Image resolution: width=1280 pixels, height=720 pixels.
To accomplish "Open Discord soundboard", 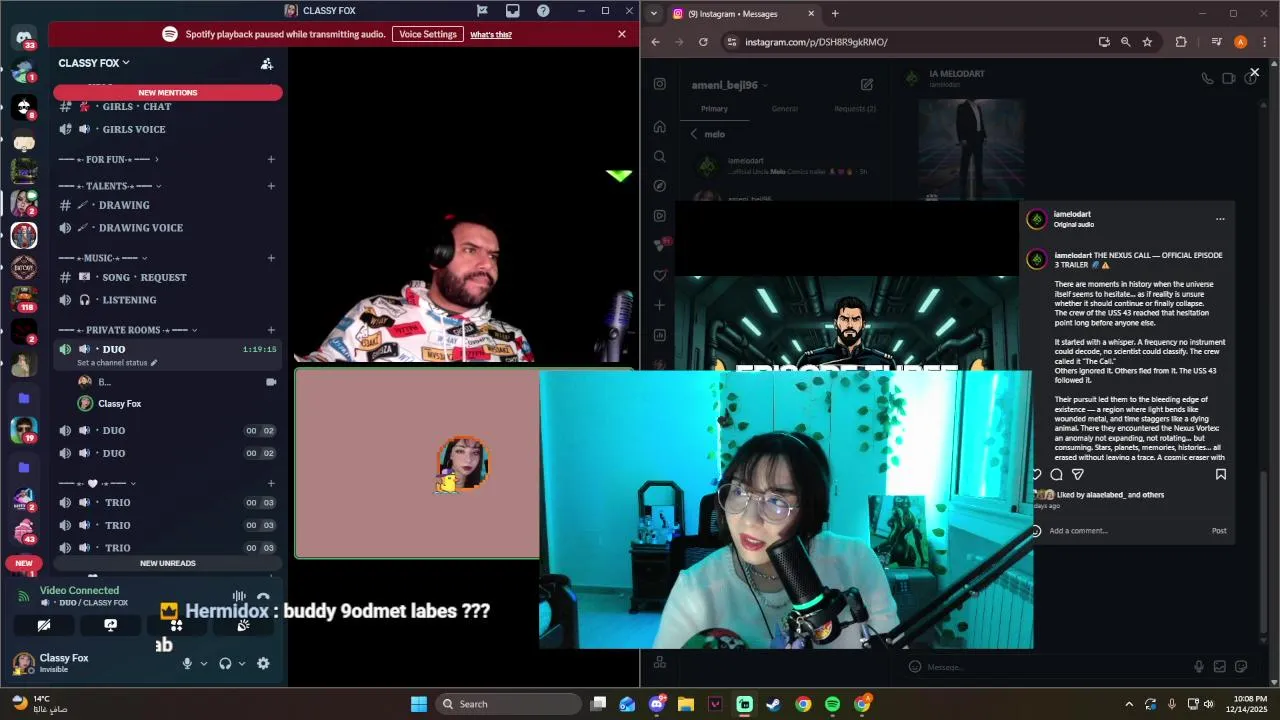I will (x=242, y=625).
